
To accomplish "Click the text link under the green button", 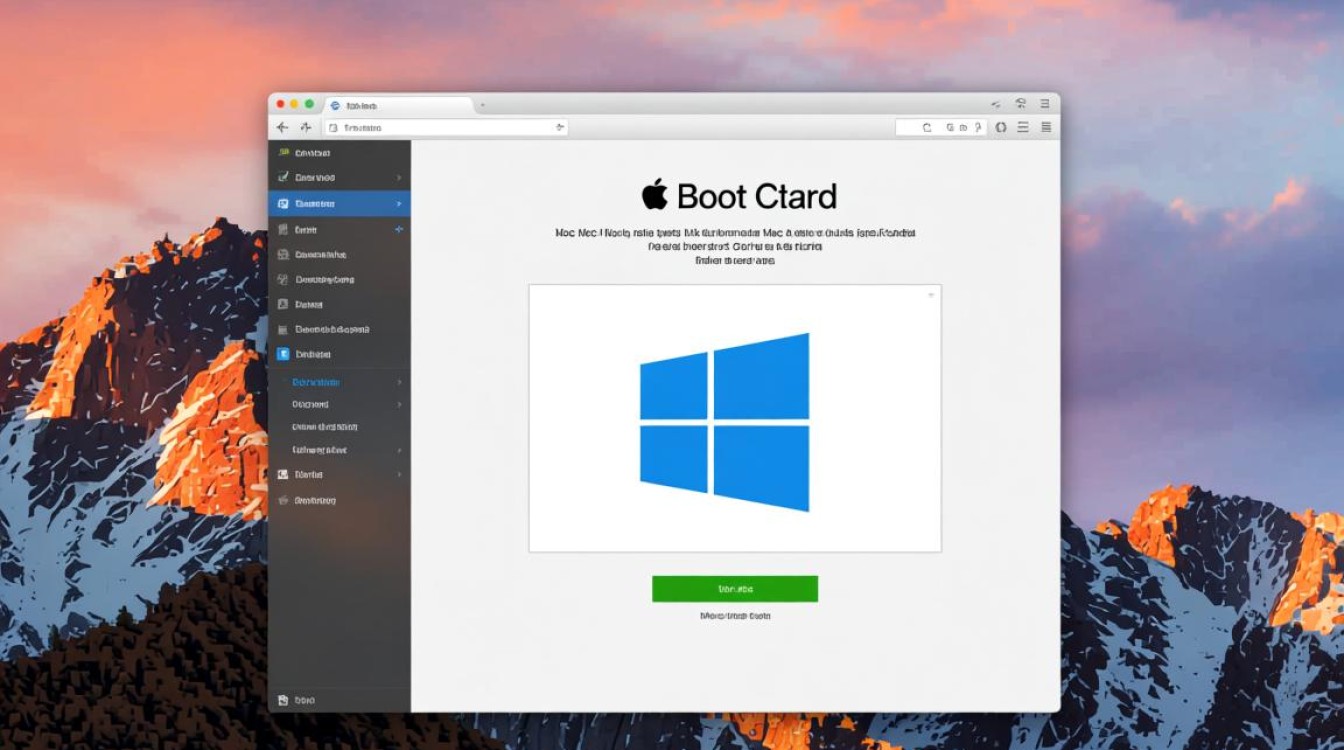I will (x=735, y=616).
